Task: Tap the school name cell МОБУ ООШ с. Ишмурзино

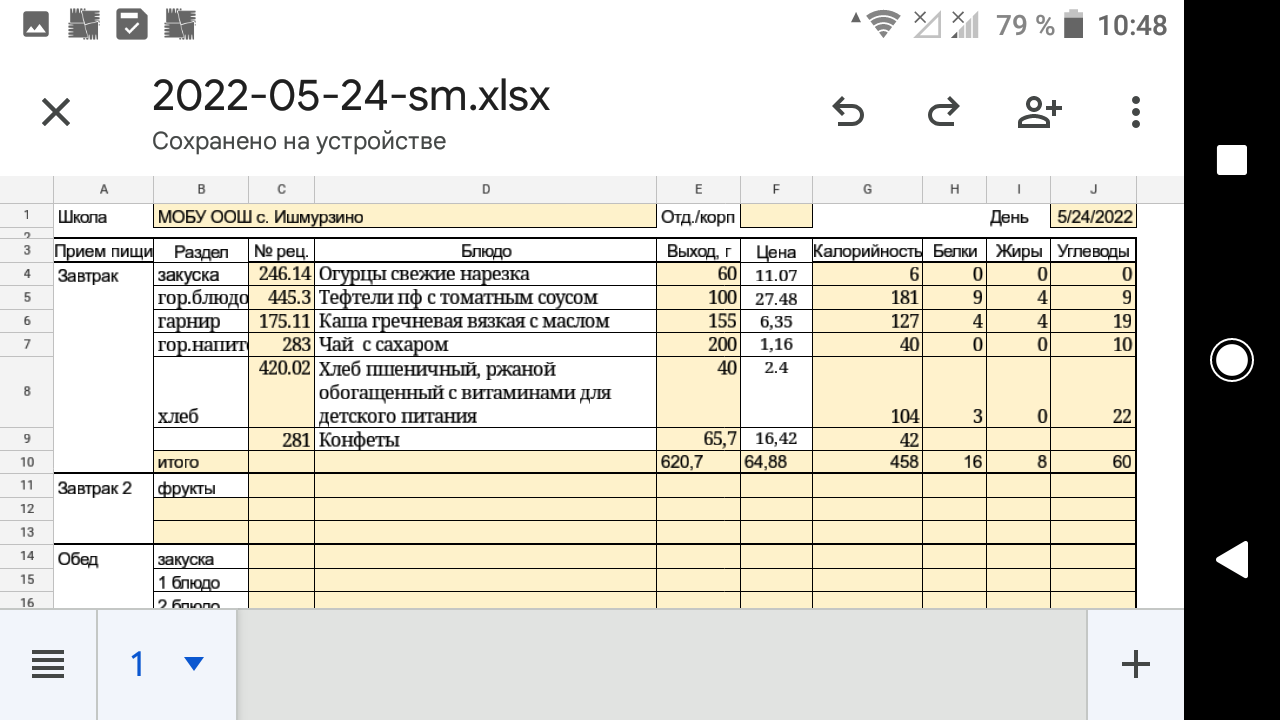Action: (404, 217)
